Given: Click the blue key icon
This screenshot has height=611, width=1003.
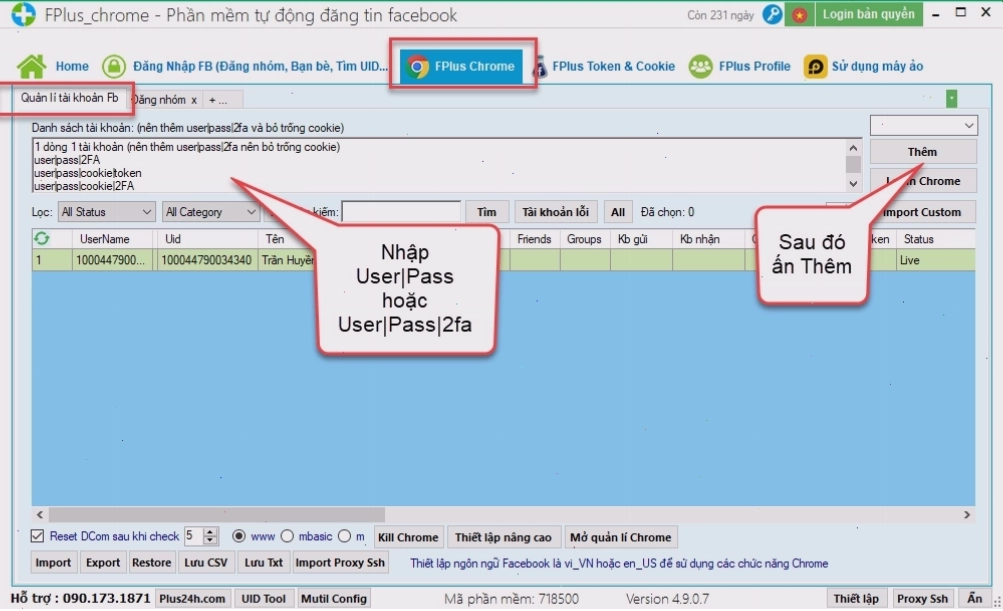Looking at the screenshot, I should [772, 14].
